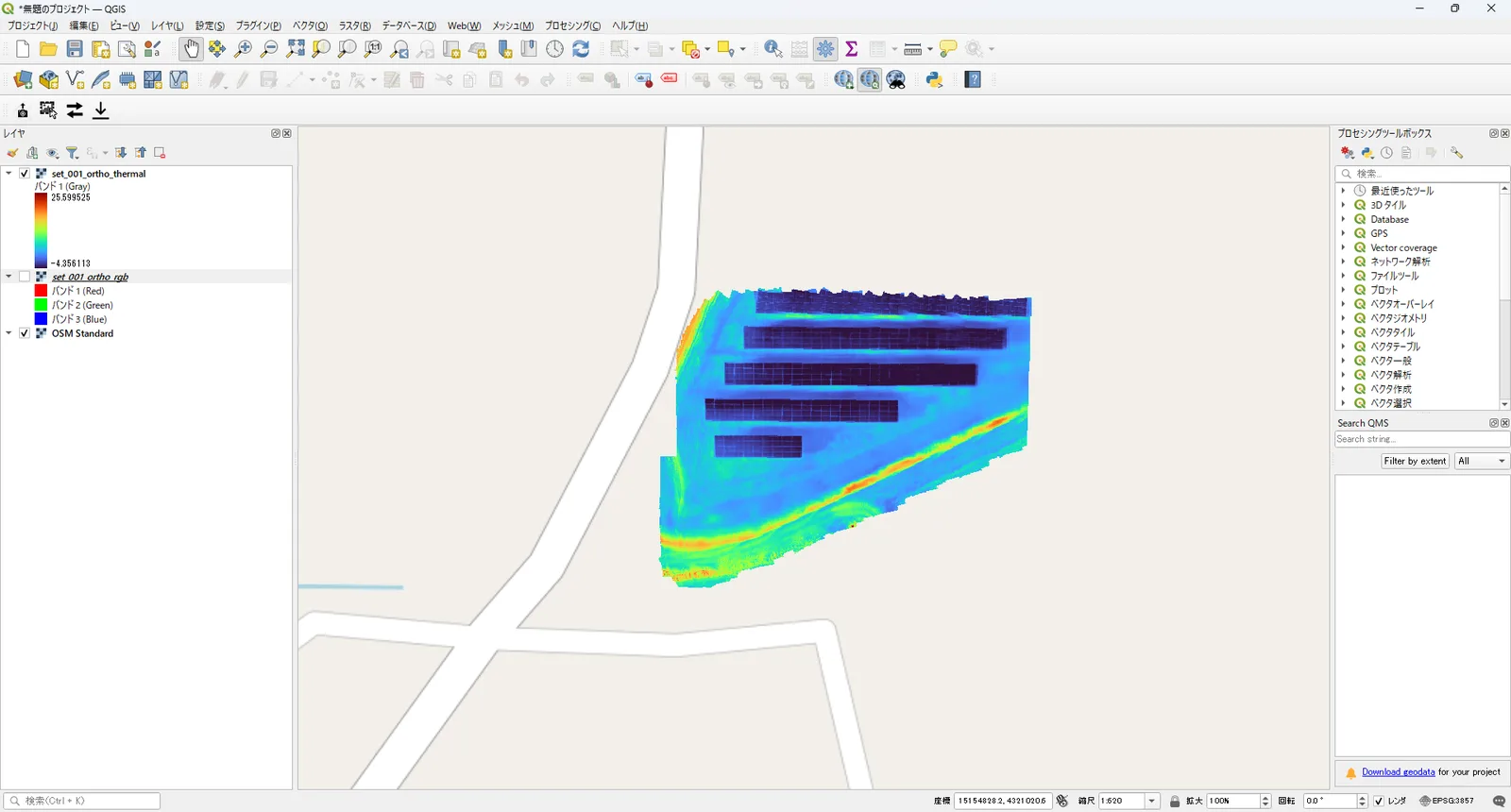Refresh the map canvas
The width and height of the screenshot is (1511, 812).
pyautogui.click(x=581, y=49)
